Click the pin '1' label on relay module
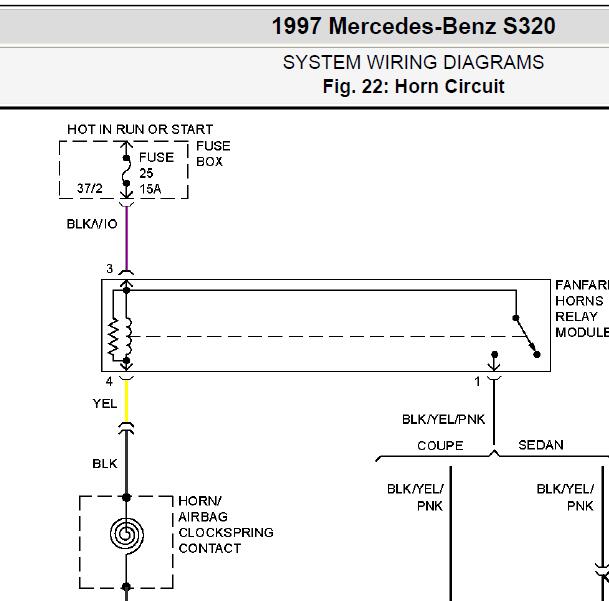Screen dimensions: 609x601 [477, 382]
